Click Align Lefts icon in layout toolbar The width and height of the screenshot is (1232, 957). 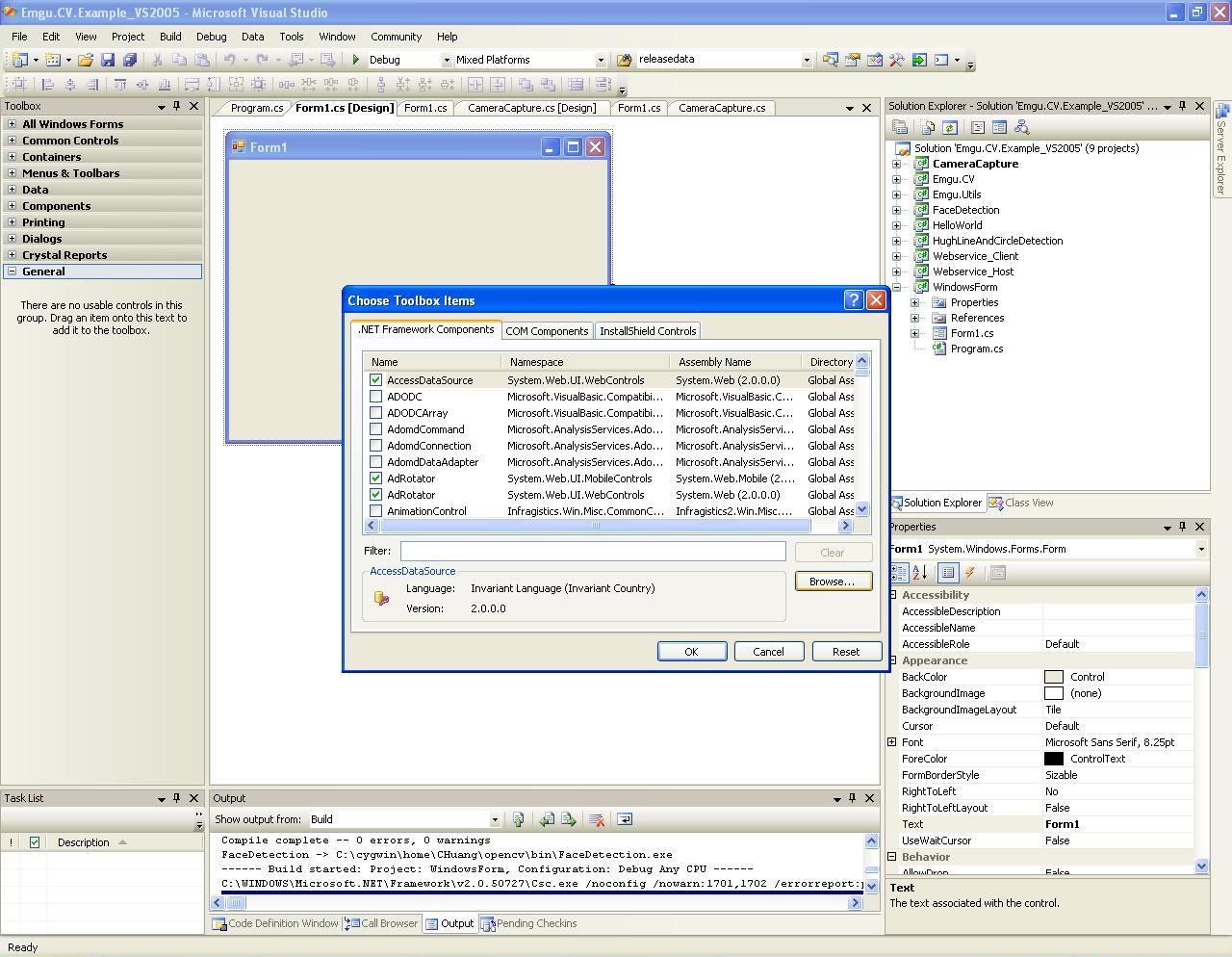[47, 85]
